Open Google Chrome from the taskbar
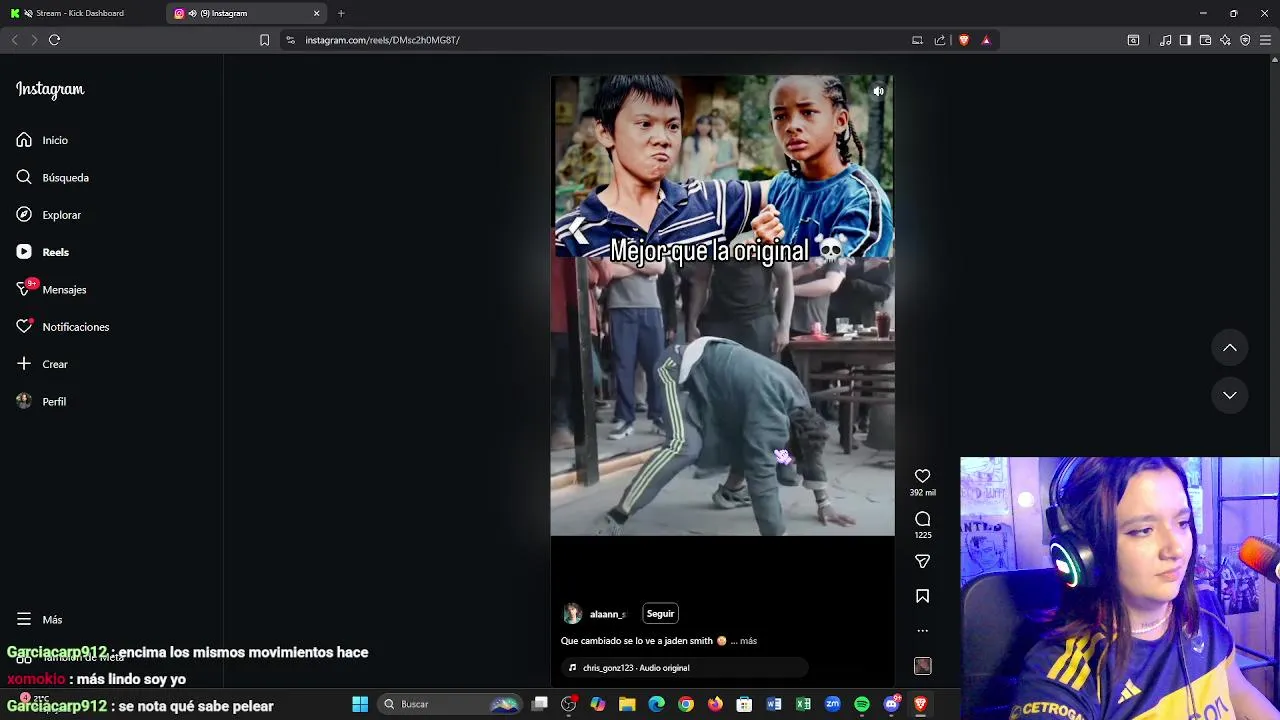Viewport: 1280px width, 720px height. 686,704
